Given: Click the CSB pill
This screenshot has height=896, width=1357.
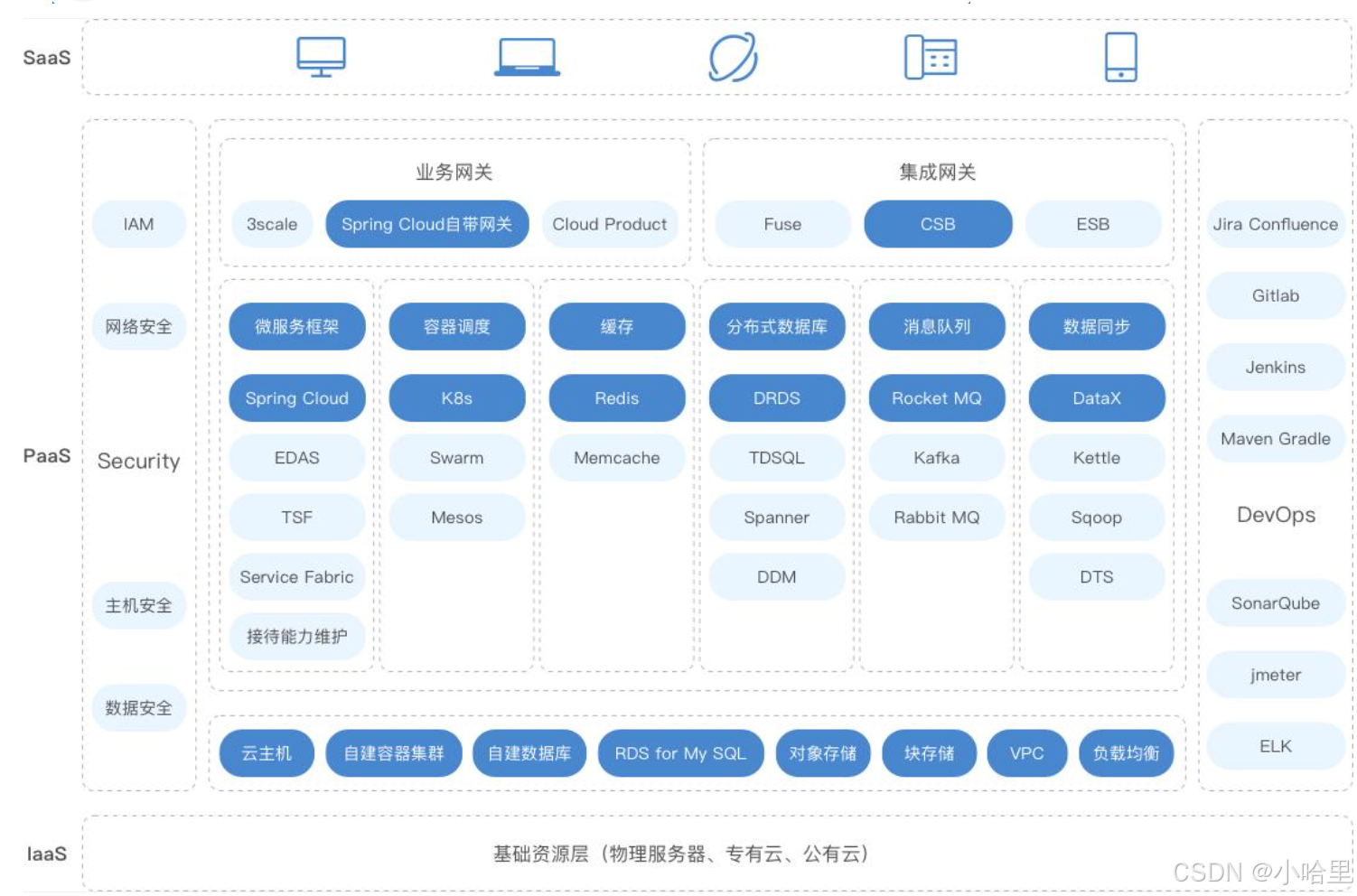Looking at the screenshot, I should (938, 224).
